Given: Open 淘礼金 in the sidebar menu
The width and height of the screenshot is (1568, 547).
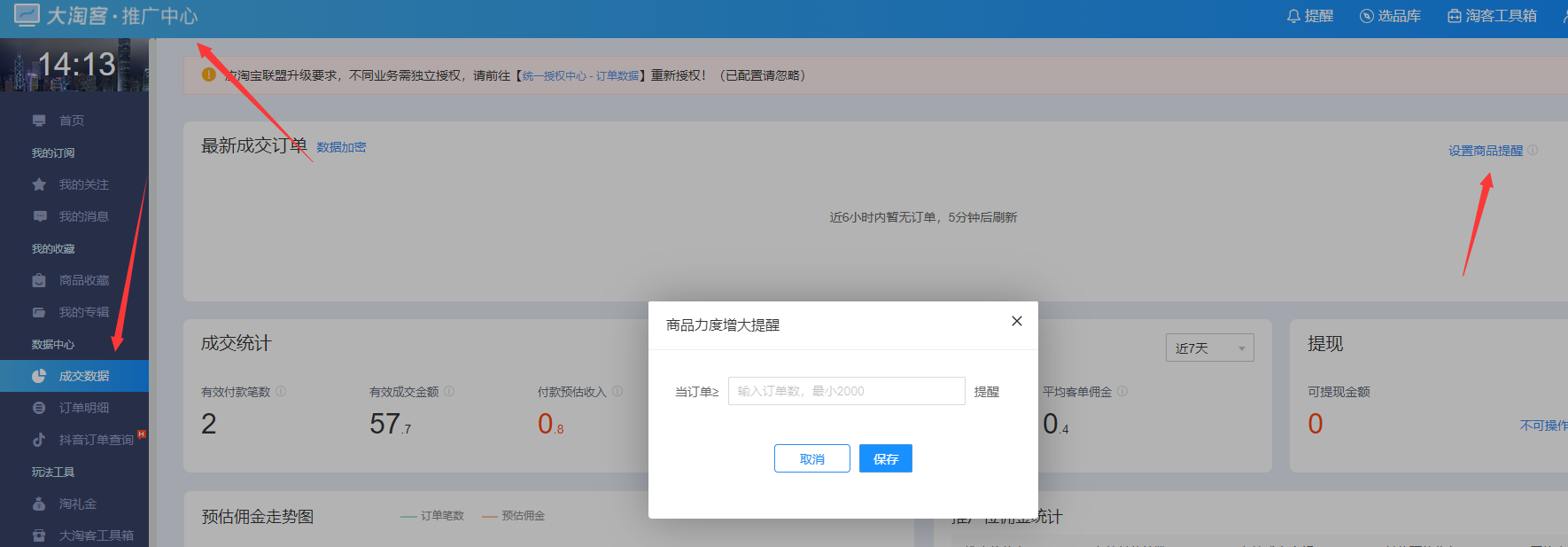Looking at the screenshot, I should pyautogui.click(x=78, y=504).
